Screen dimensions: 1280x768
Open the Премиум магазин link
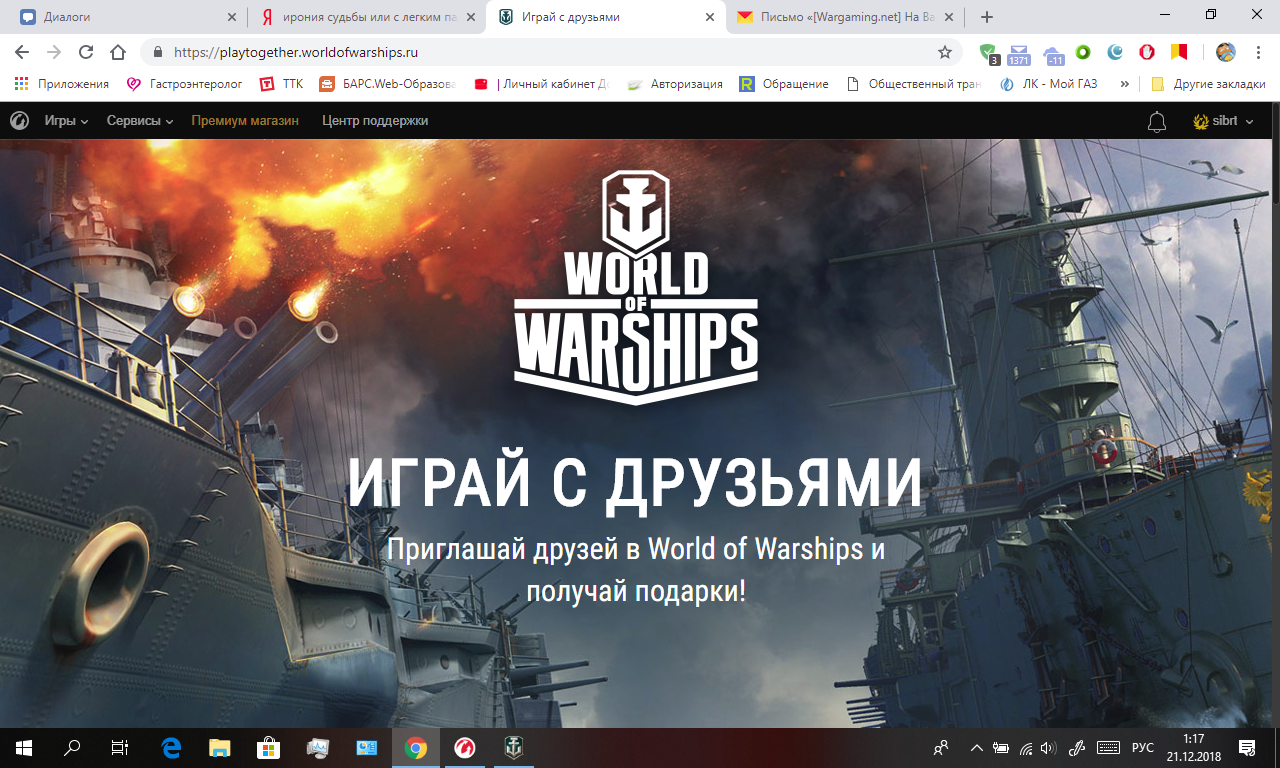pos(245,121)
